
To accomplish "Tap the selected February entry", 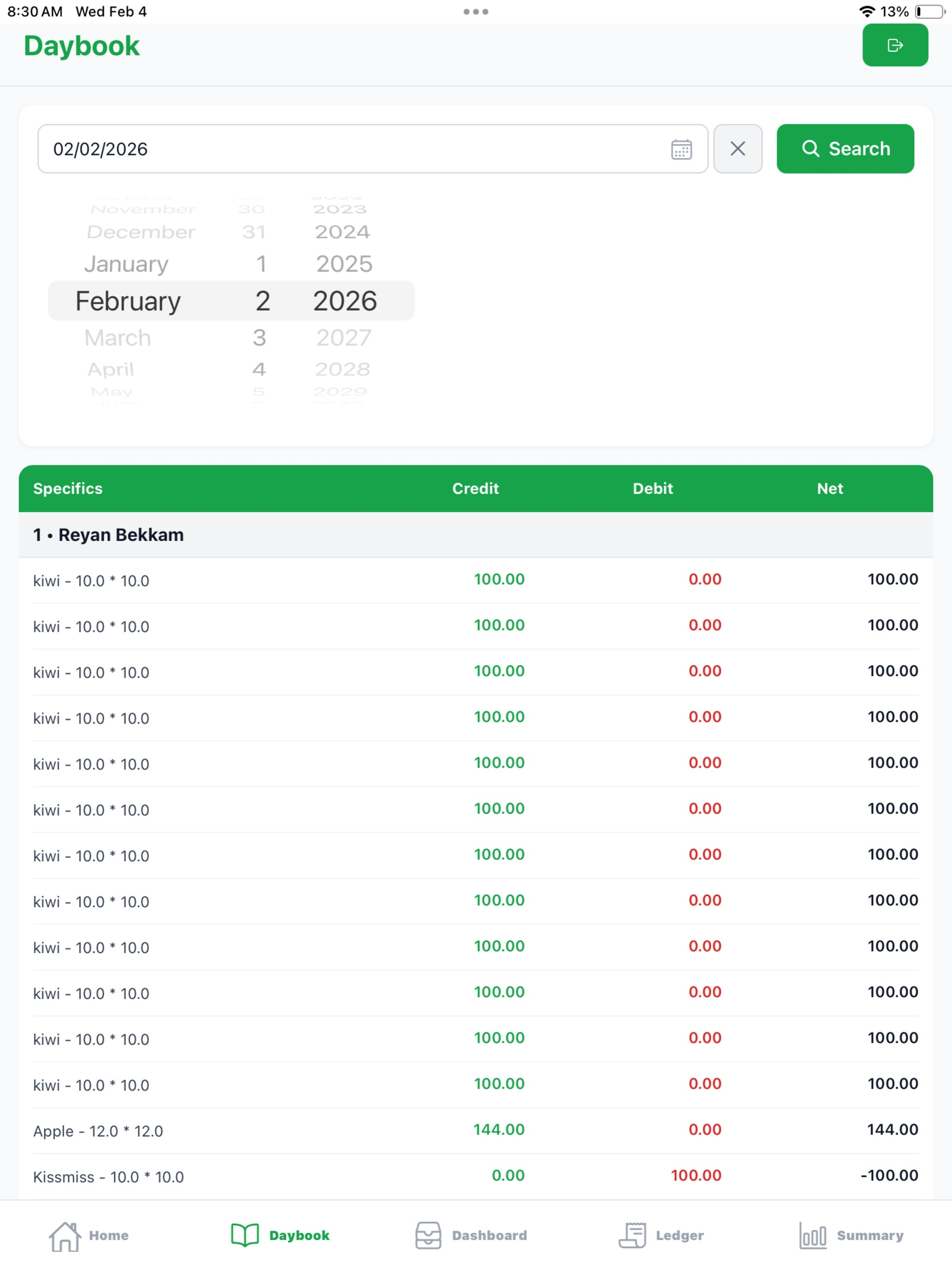I will point(128,301).
